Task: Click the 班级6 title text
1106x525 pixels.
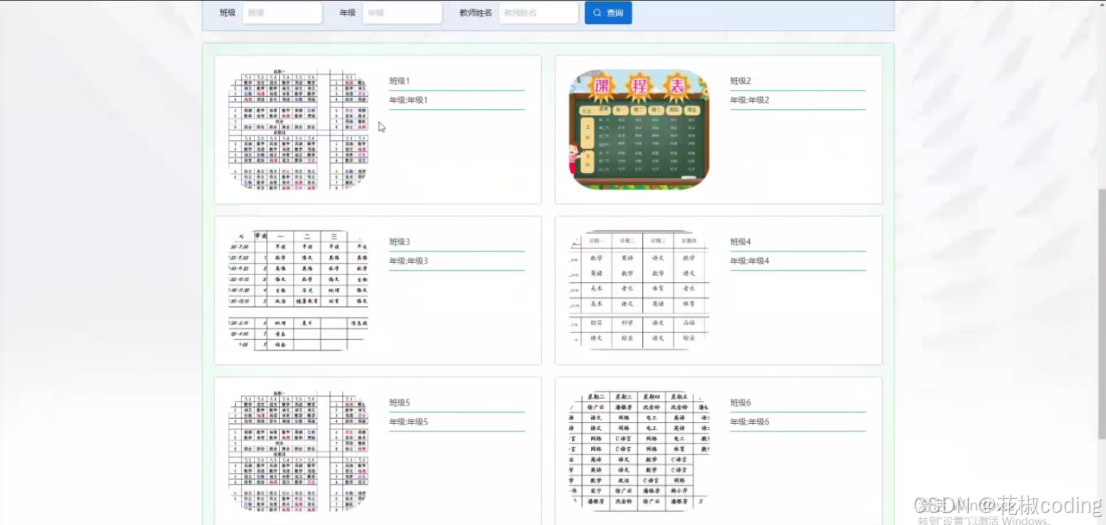Action: (741, 403)
